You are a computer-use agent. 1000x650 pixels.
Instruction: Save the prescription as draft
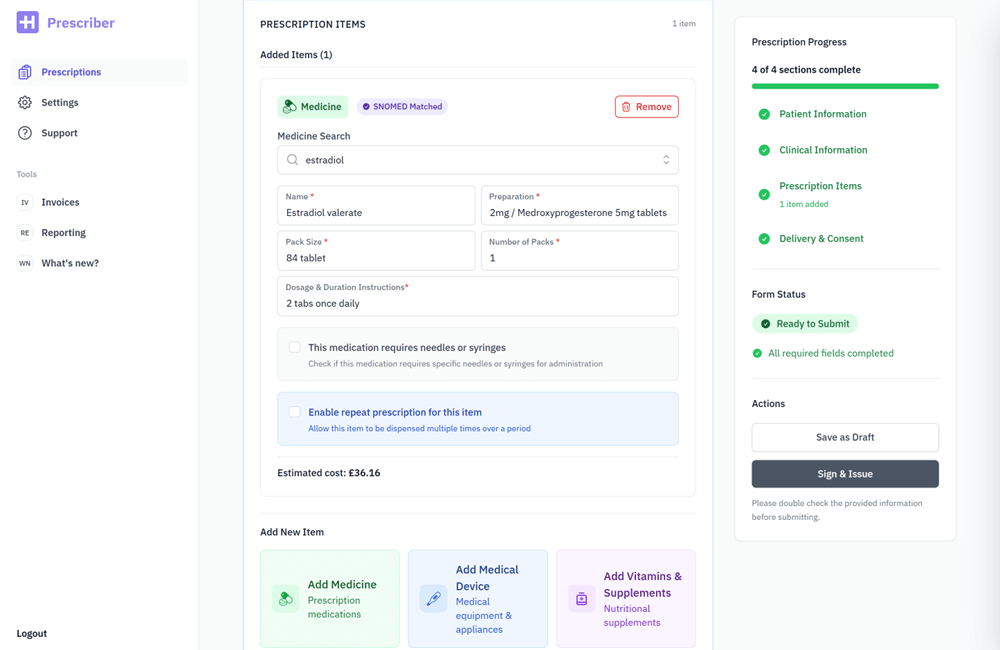(x=845, y=437)
